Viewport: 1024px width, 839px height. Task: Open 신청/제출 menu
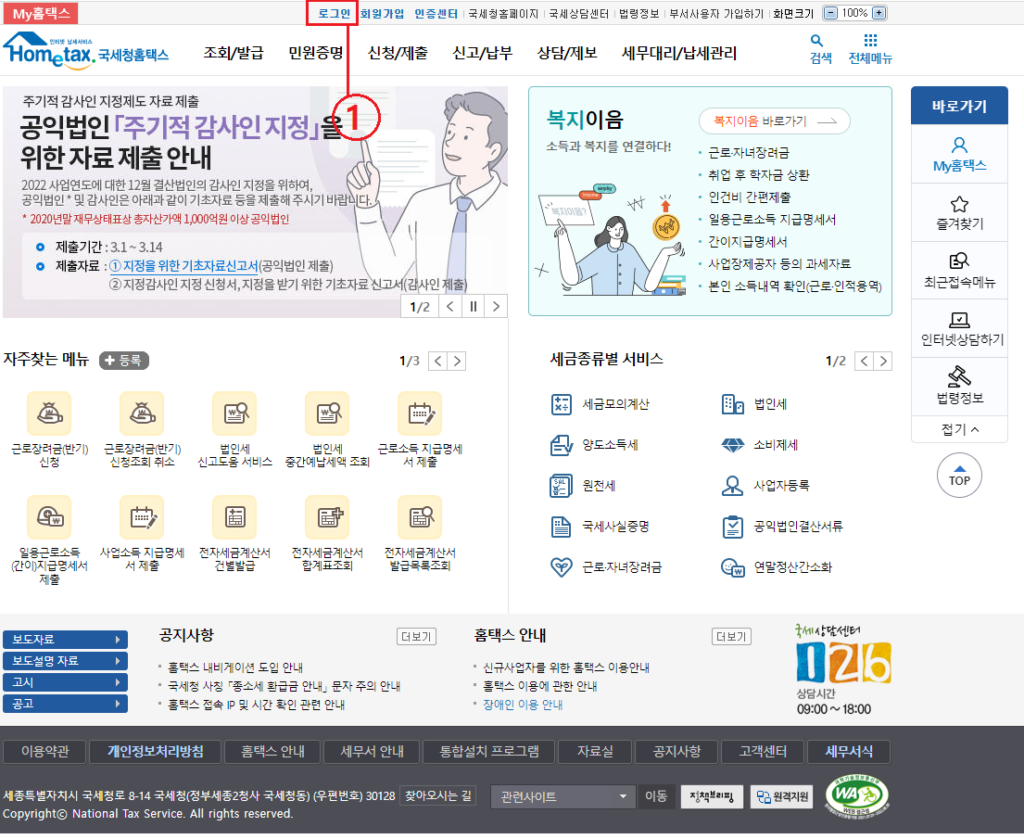coord(398,53)
